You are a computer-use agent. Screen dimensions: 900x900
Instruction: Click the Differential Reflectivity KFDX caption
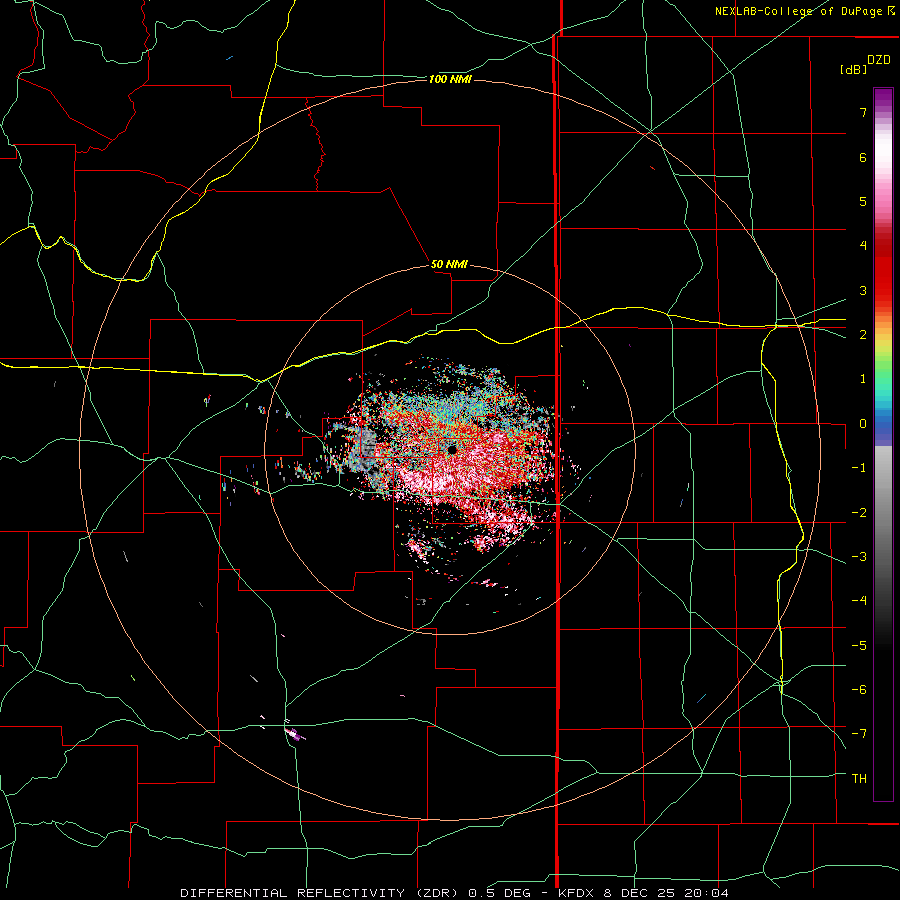tap(455, 893)
